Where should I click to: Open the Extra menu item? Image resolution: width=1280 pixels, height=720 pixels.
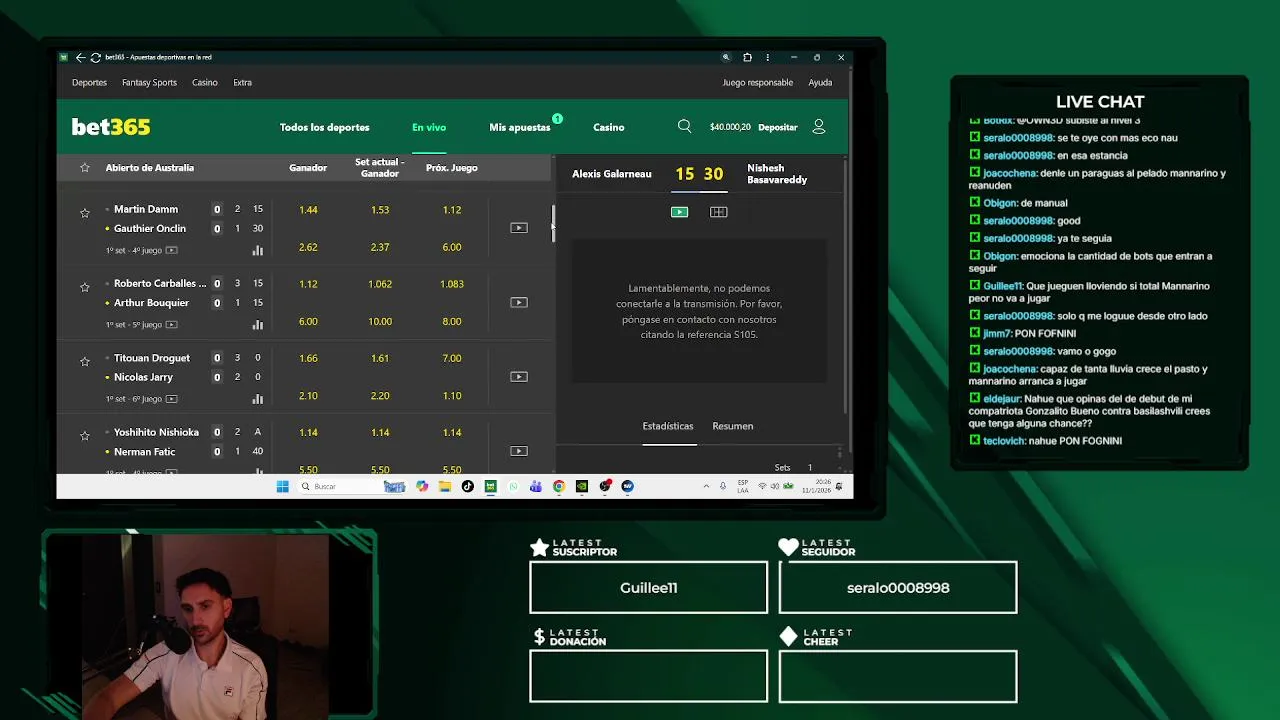point(243,83)
